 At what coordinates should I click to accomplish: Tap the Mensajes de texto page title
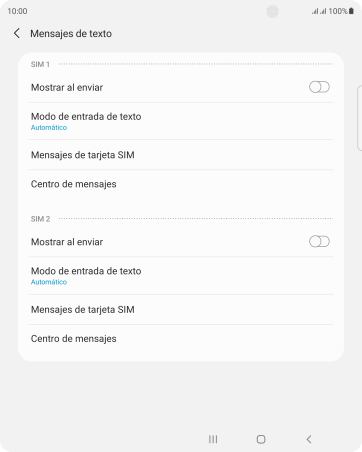tap(71, 34)
